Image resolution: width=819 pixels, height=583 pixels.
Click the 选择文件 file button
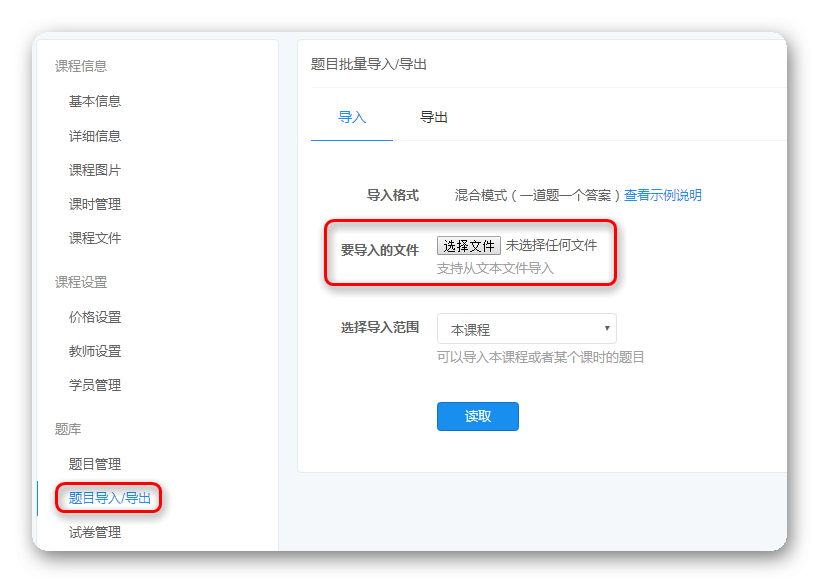pos(469,245)
